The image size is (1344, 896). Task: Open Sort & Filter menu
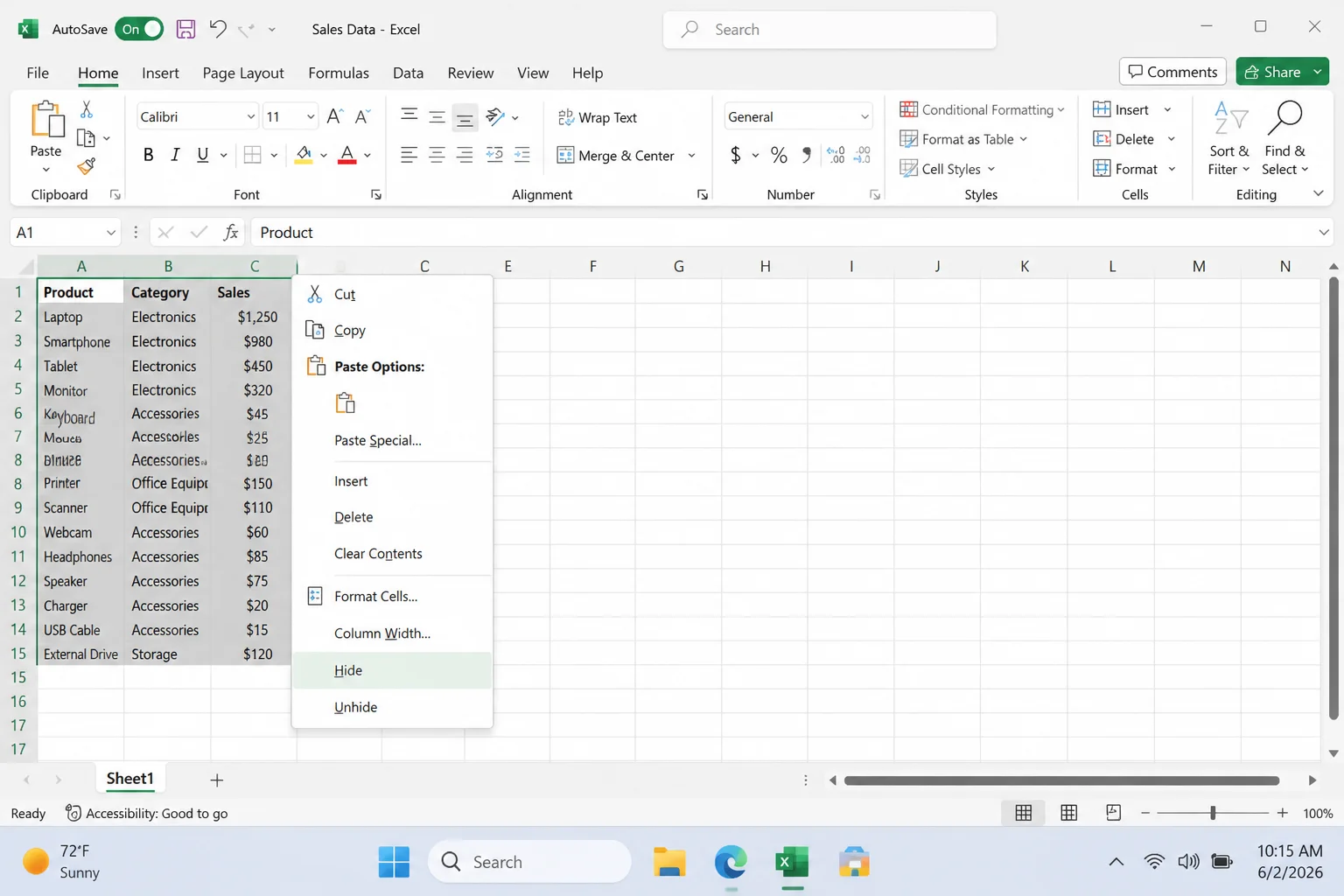(1228, 139)
